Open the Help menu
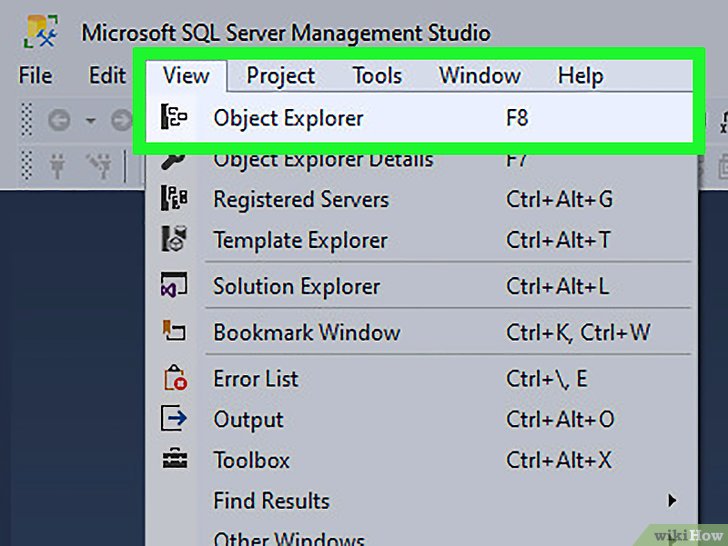 [580, 76]
